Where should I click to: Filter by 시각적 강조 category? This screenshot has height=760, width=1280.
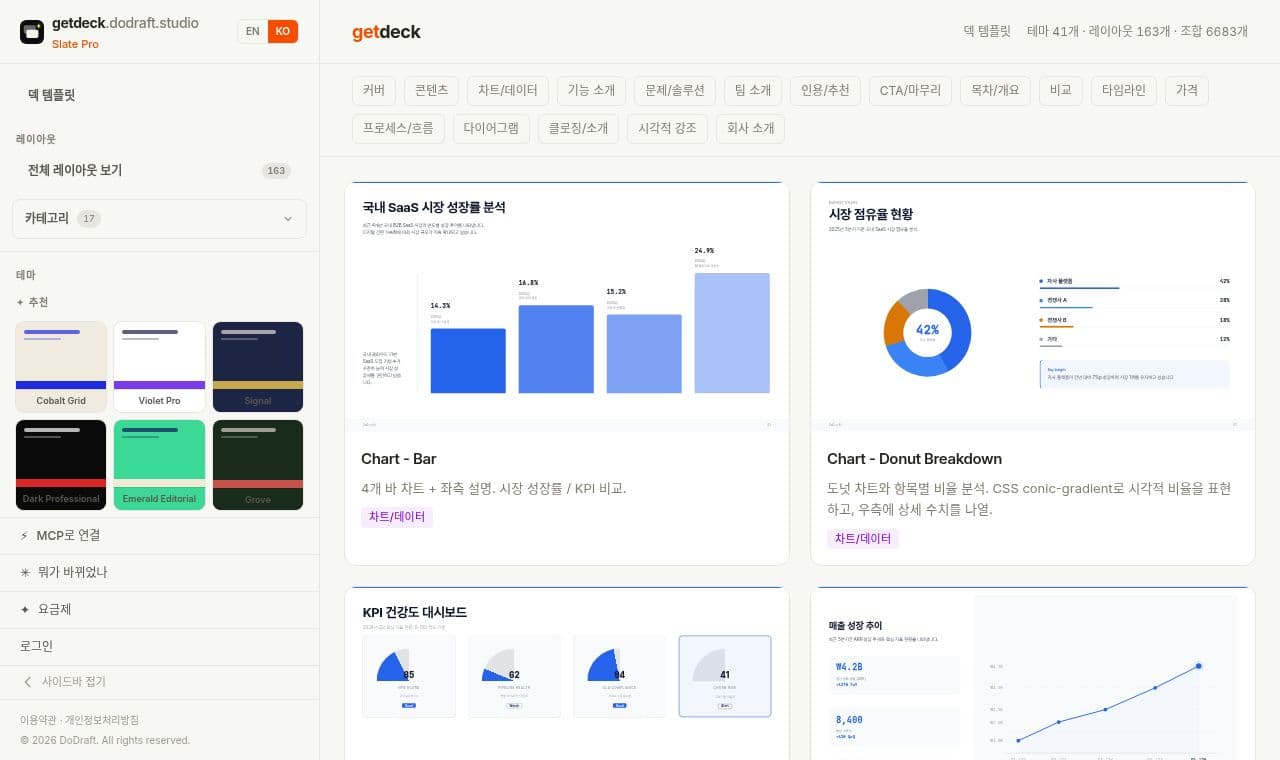click(668, 129)
